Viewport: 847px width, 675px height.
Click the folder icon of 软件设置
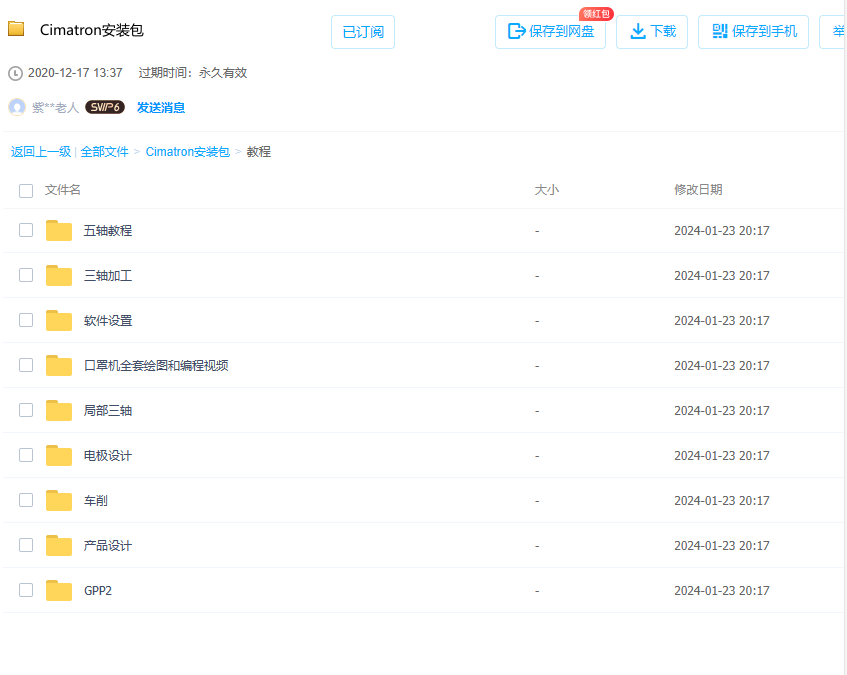point(59,321)
